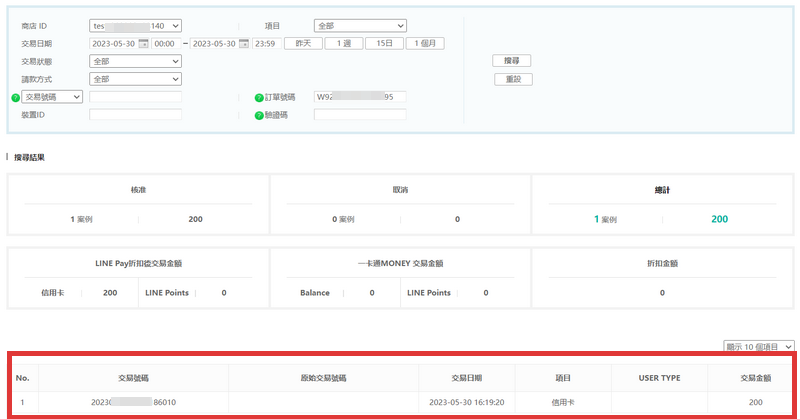Click help icon beside 交易號碼 dropdown
Viewport: 800px width, 419px height.
(16, 97)
